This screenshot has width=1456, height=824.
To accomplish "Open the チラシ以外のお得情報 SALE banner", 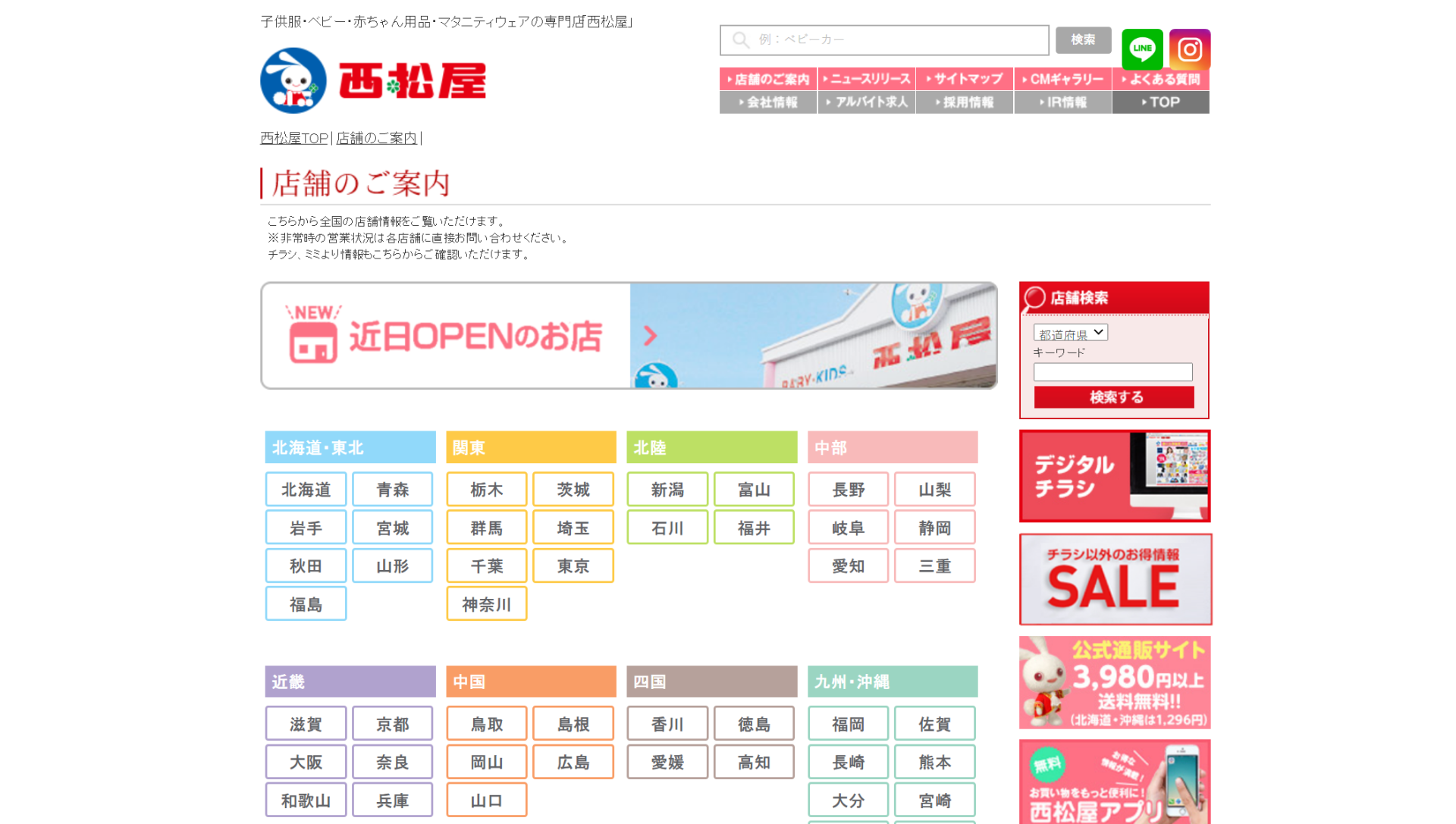I will coord(1116,579).
